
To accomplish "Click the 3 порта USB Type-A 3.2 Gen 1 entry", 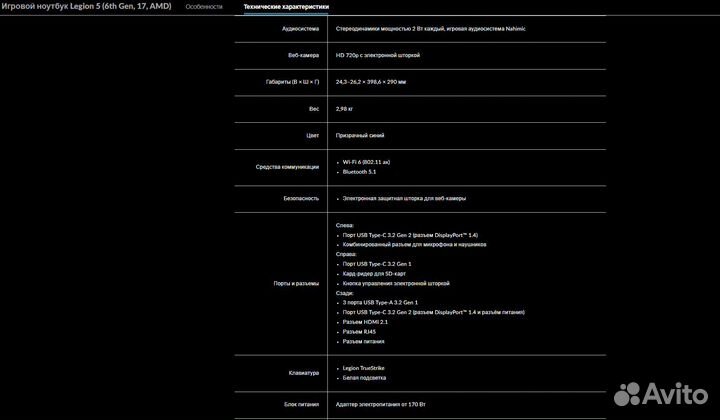I will click(x=380, y=302).
